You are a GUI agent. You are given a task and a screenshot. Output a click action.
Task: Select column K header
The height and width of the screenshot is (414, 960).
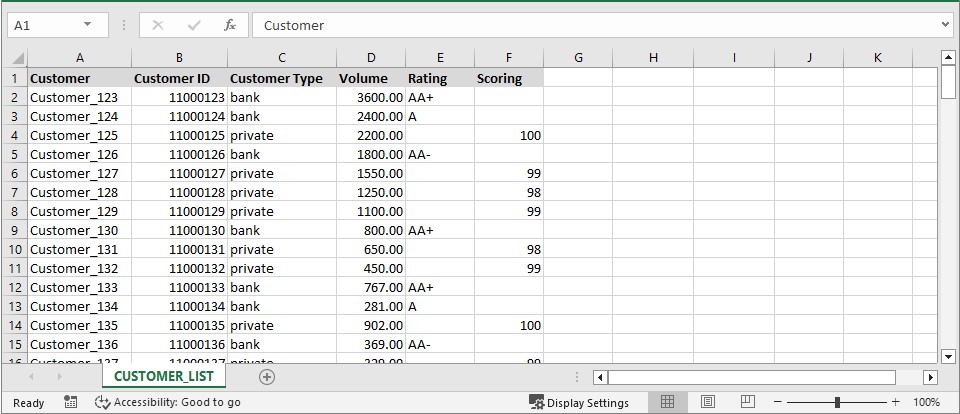[877, 58]
